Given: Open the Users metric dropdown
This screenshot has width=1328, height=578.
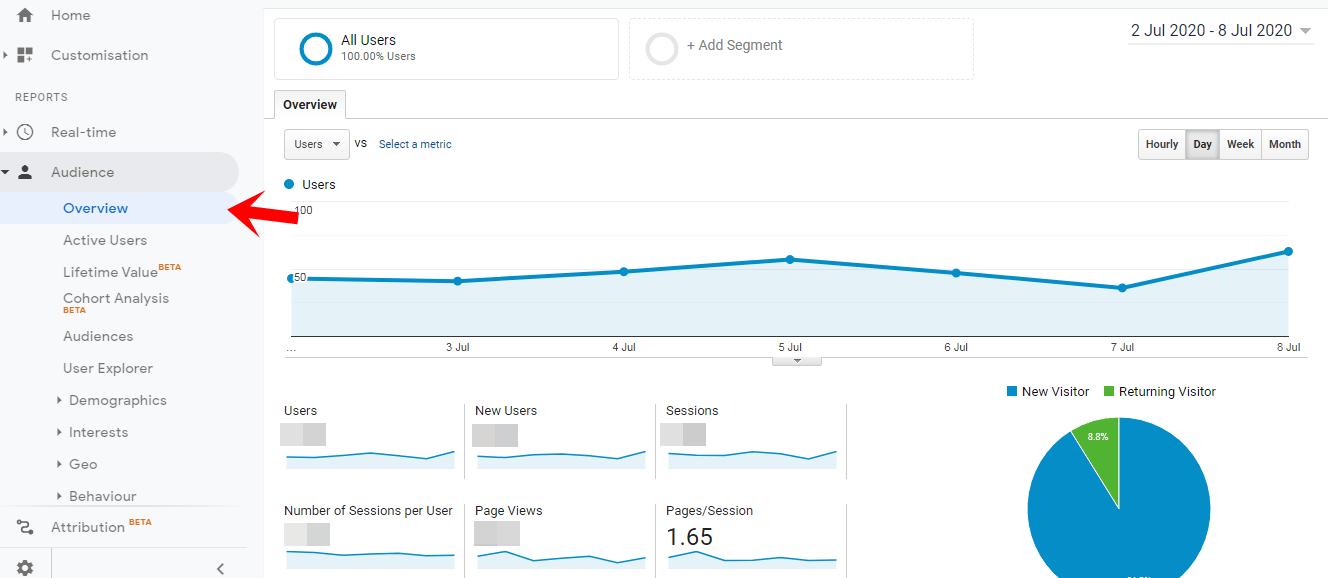Looking at the screenshot, I should (316, 144).
